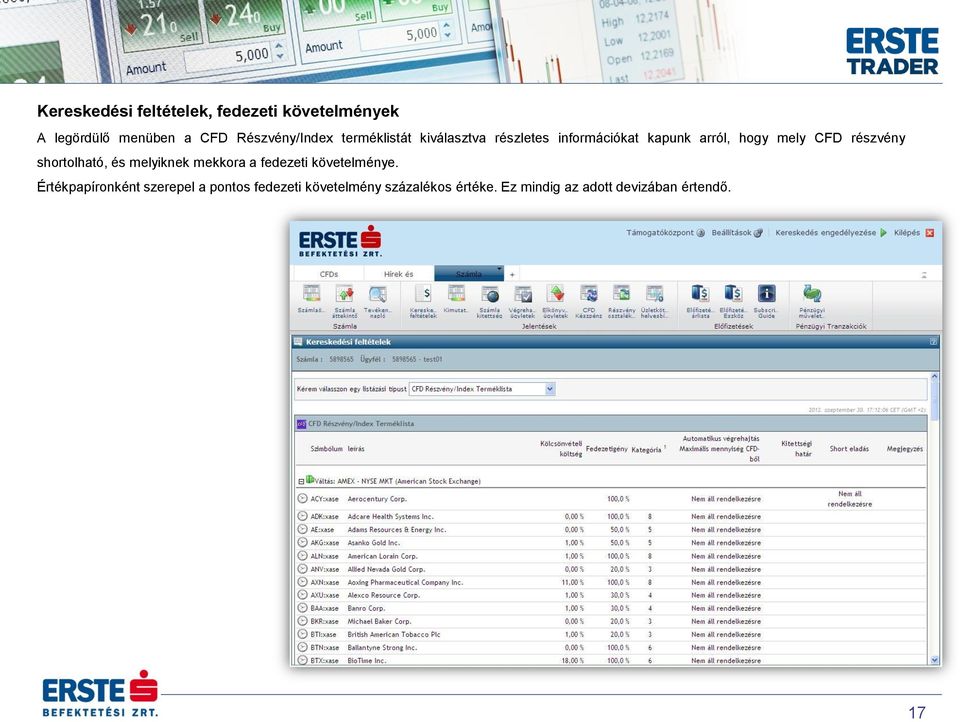The width and height of the screenshot is (960, 722).
Task: Click Kölcsönvételi költség column header
Action: (x=561, y=449)
